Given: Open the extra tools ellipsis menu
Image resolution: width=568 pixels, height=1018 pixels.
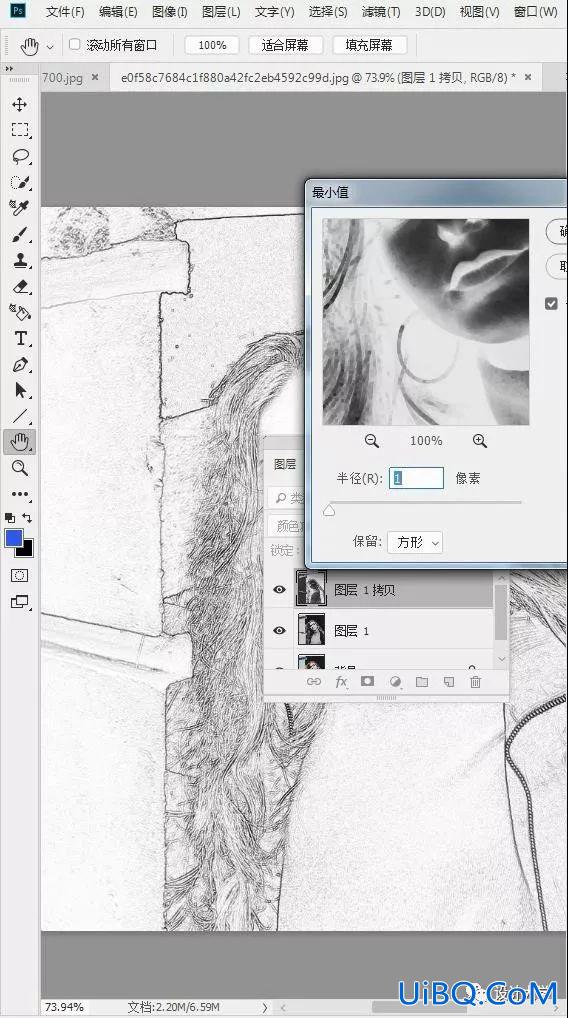Looking at the screenshot, I should pos(20,494).
